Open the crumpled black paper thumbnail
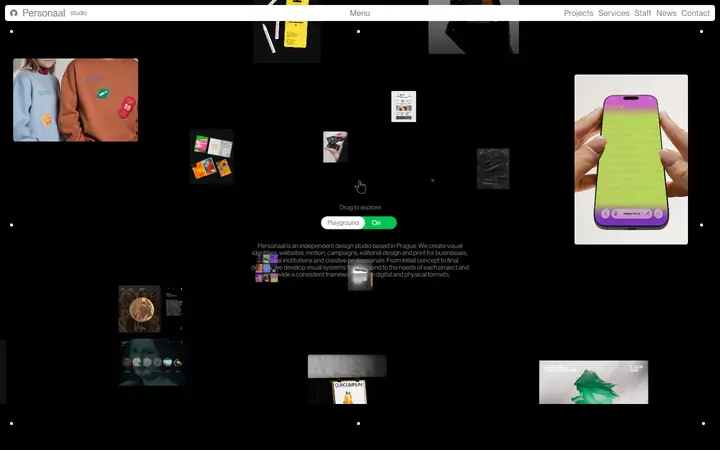The width and height of the screenshot is (720, 450). pyautogui.click(x=493, y=169)
